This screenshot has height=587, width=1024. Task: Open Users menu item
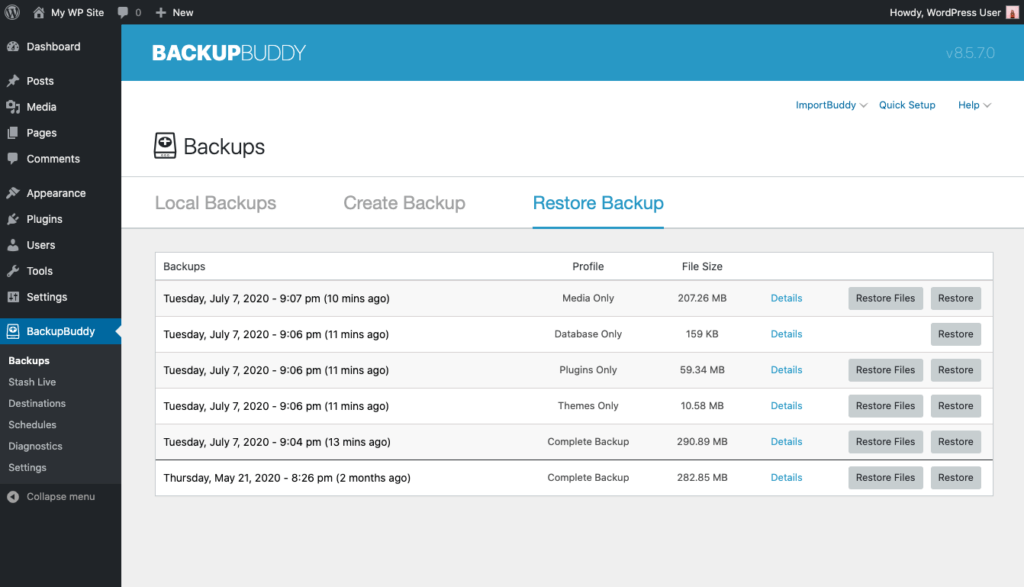(x=40, y=246)
